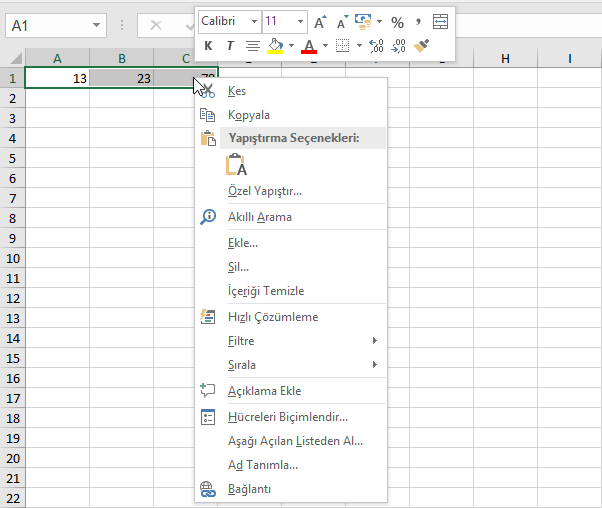Expand the Filtre submenu
Viewport: 602px width, 508px height.
pos(291,341)
